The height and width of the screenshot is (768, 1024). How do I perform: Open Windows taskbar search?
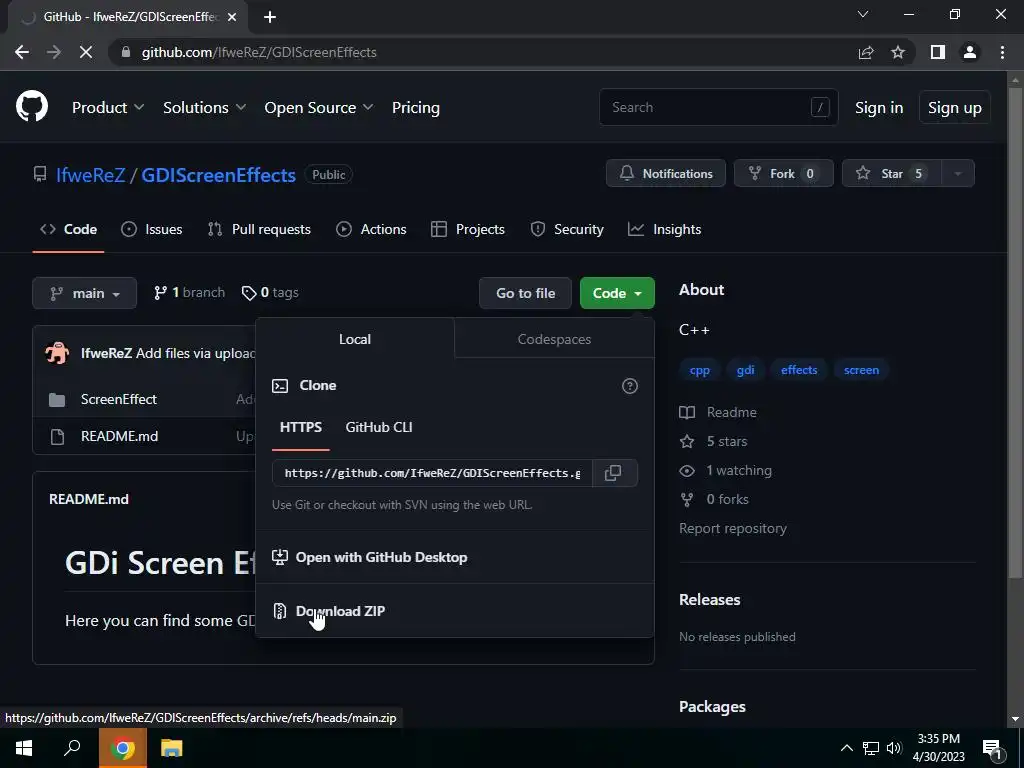point(72,748)
